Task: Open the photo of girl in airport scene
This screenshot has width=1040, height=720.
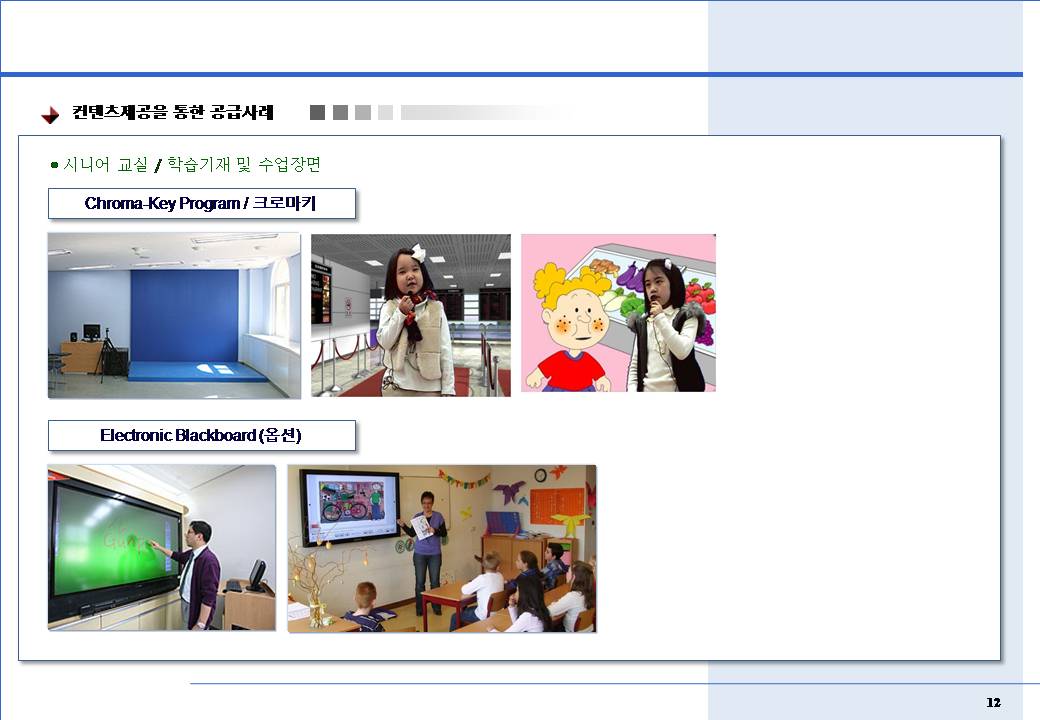Action: [x=410, y=315]
